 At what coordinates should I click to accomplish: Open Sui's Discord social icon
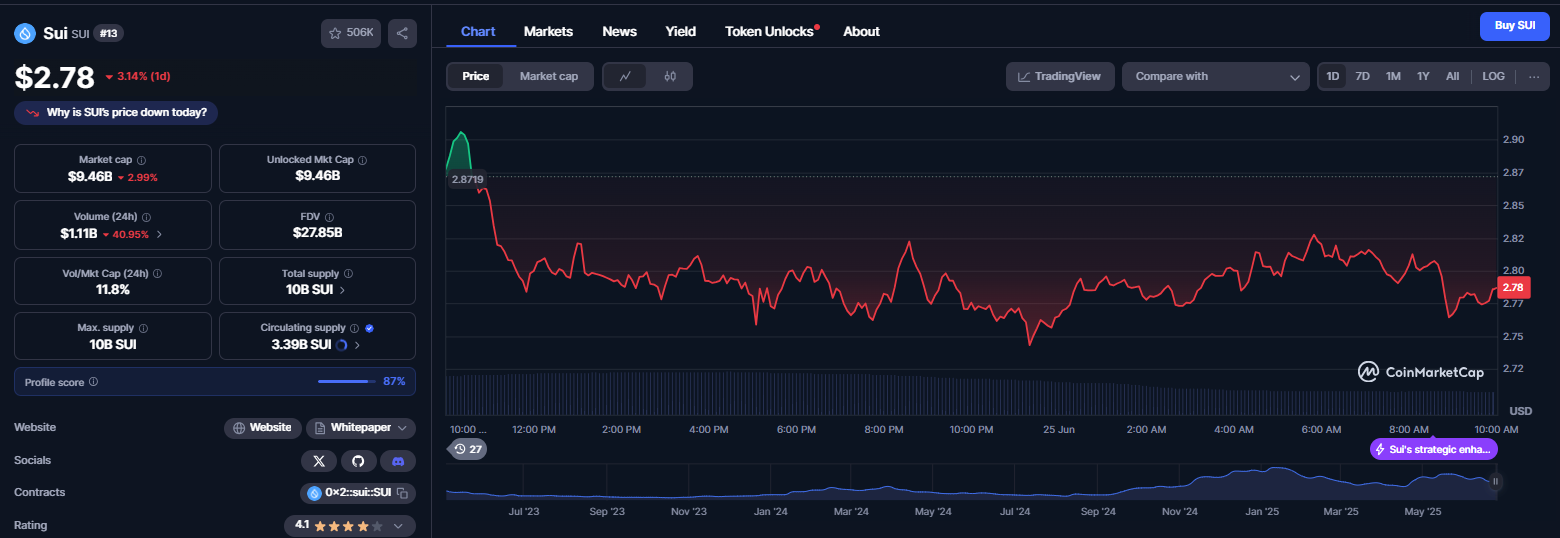(x=398, y=461)
